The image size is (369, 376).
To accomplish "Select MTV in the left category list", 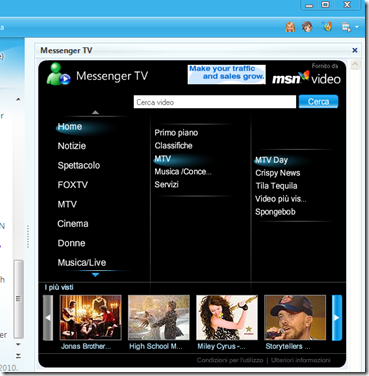I will click(67, 204).
